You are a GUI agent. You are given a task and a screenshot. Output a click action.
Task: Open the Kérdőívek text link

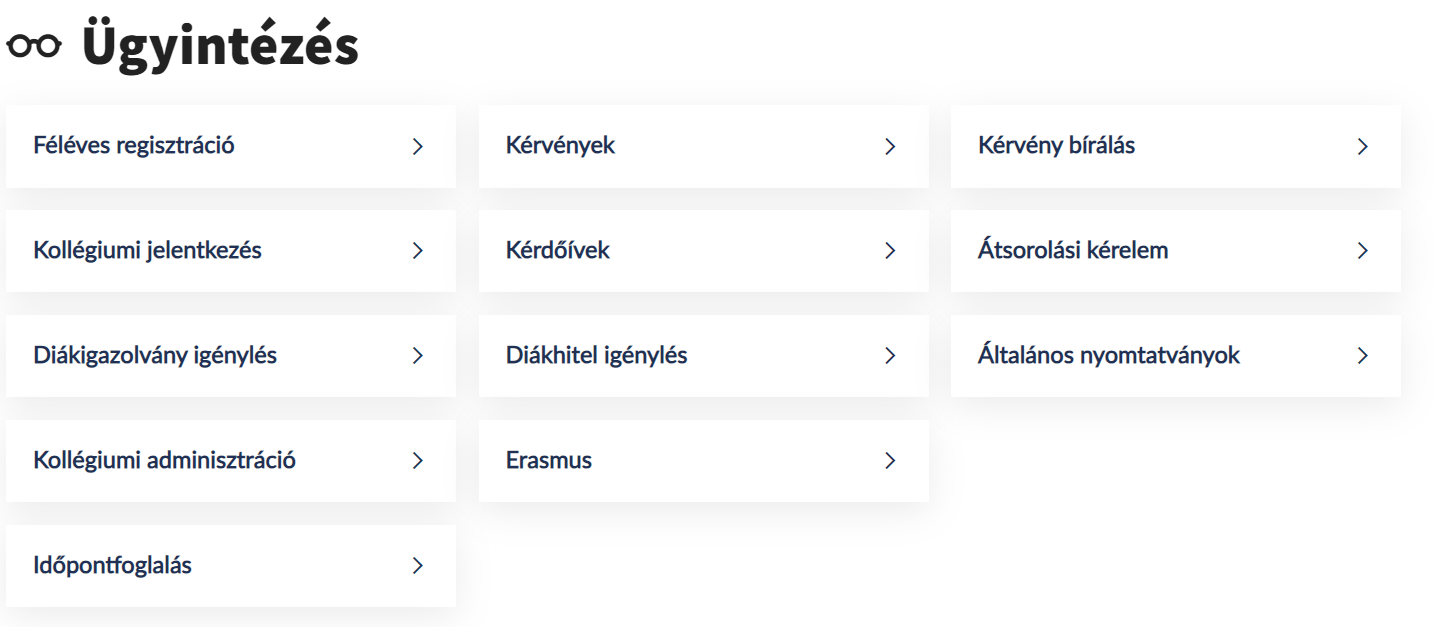click(557, 251)
